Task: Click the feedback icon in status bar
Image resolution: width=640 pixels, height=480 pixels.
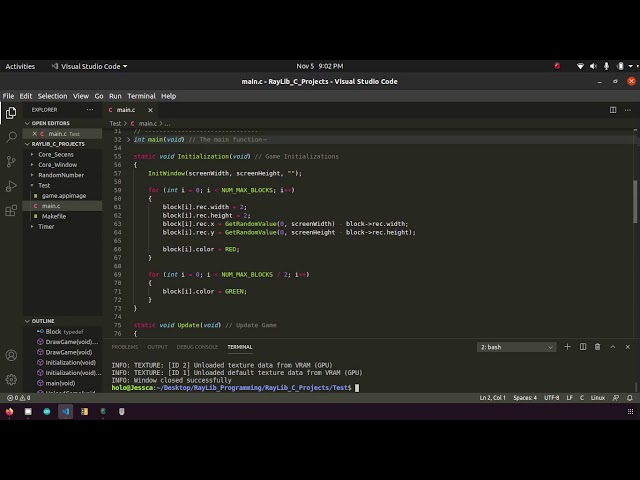Action: tap(616, 398)
